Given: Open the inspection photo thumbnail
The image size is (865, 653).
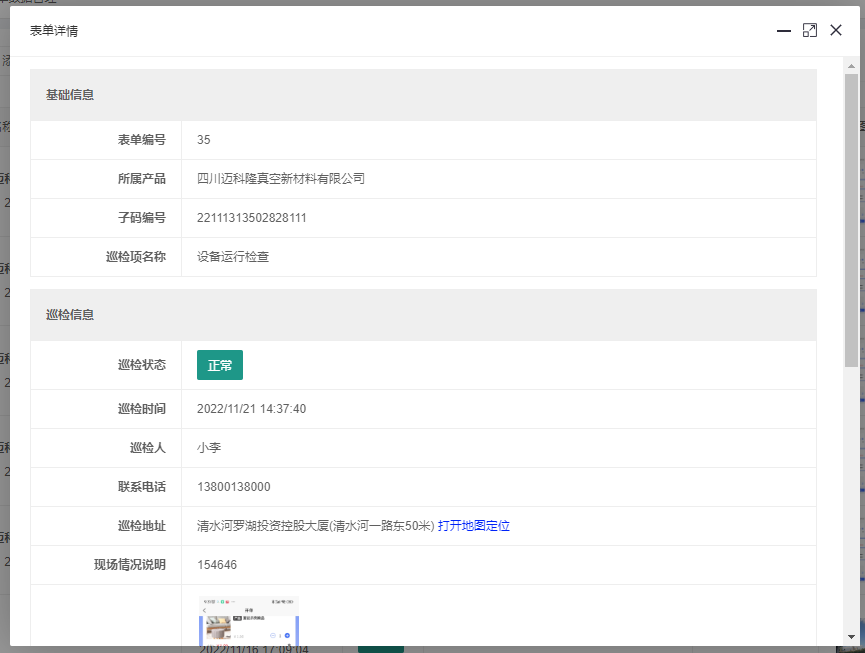Looking at the screenshot, I should 248,622.
